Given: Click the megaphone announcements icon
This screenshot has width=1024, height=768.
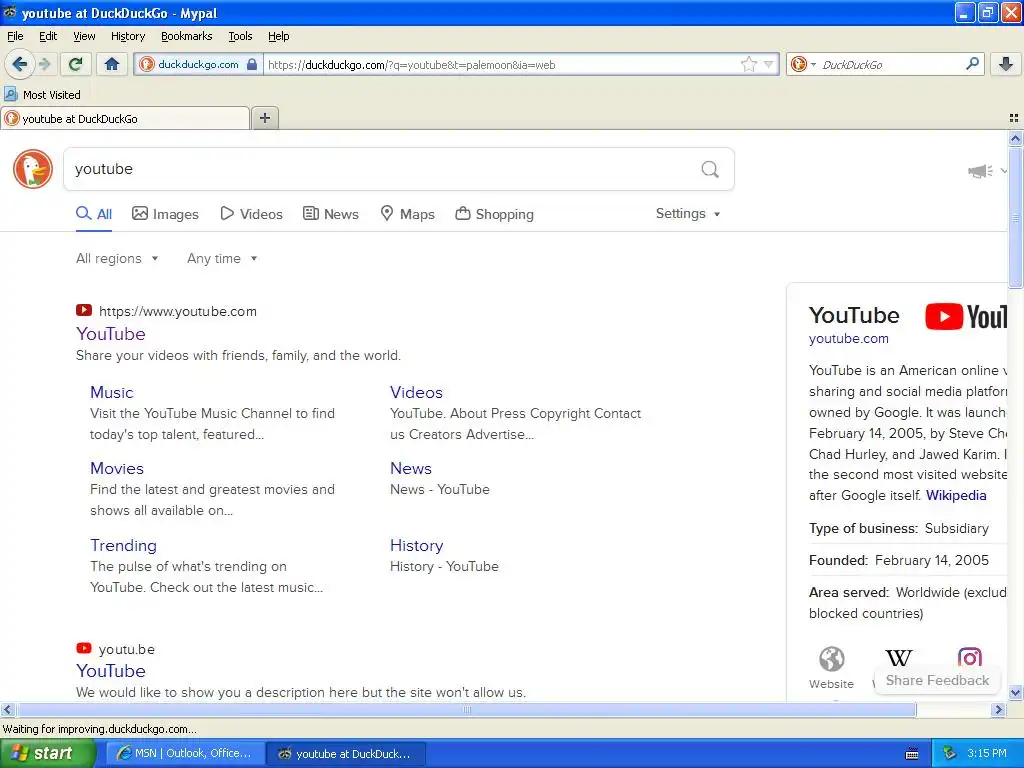Looking at the screenshot, I should [x=980, y=171].
